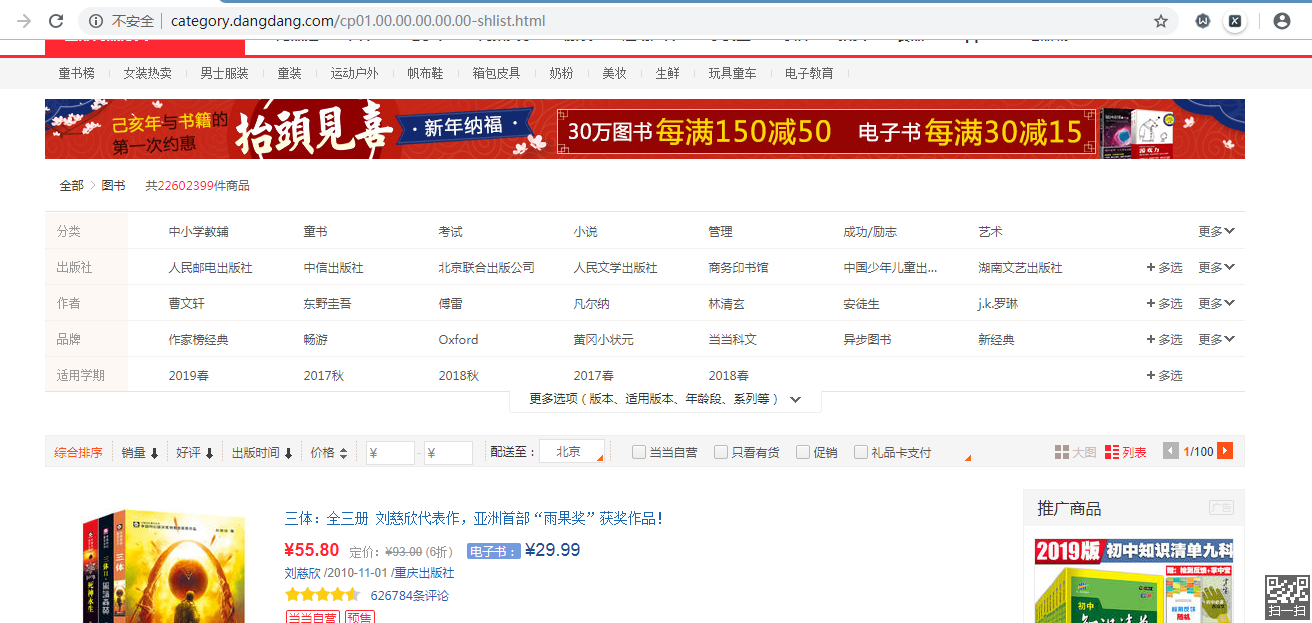Click minimum price input field
Viewport: 1312px width, 623px height.
pos(390,452)
